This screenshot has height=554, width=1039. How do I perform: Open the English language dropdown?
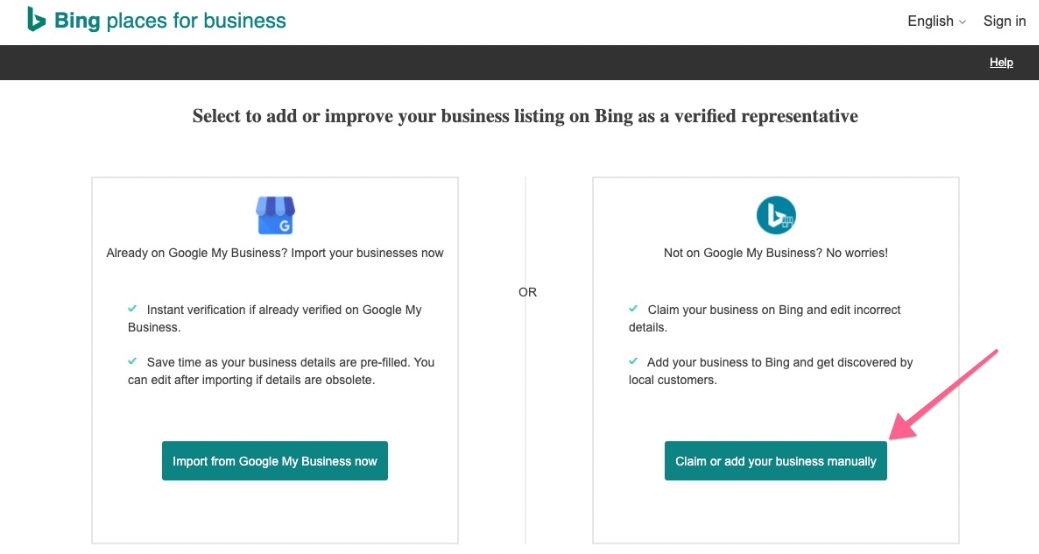[x=936, y=21]
